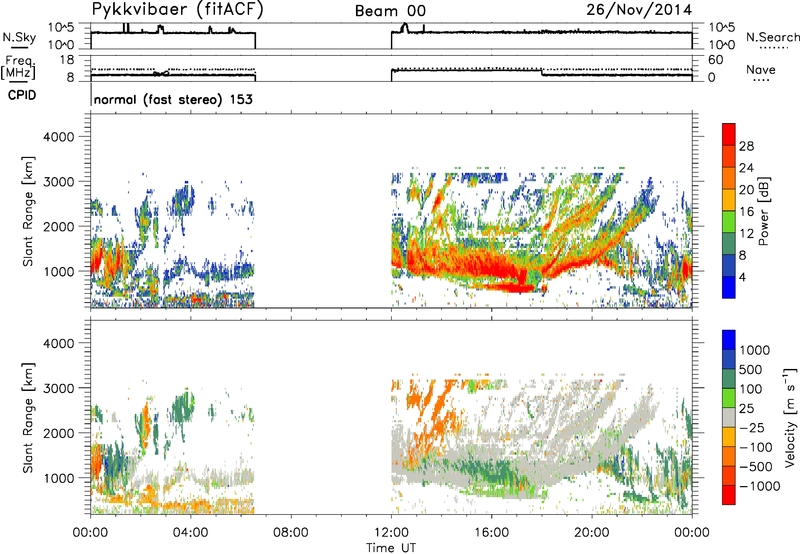Click the 'normal (fast stereo) 153' text

coord(173,99)
